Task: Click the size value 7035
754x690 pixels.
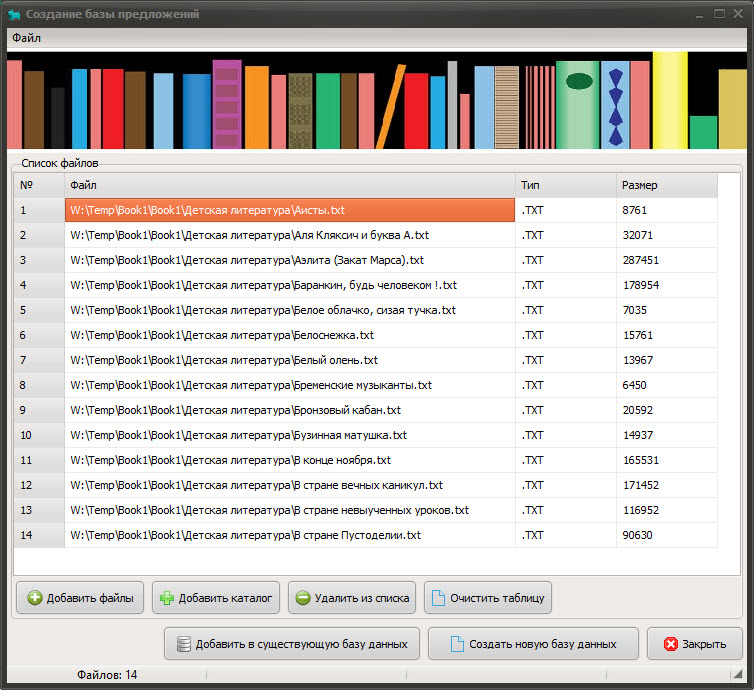Action: click(635, 310)
